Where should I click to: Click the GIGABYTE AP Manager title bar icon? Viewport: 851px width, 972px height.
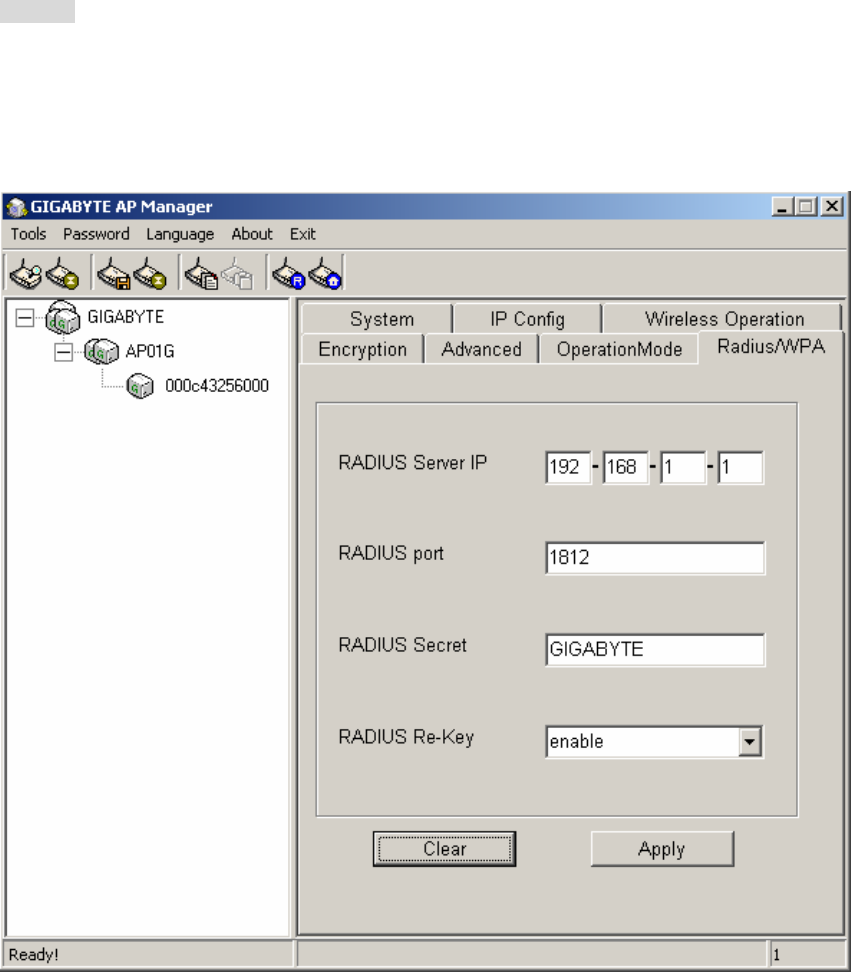[16, 206]
